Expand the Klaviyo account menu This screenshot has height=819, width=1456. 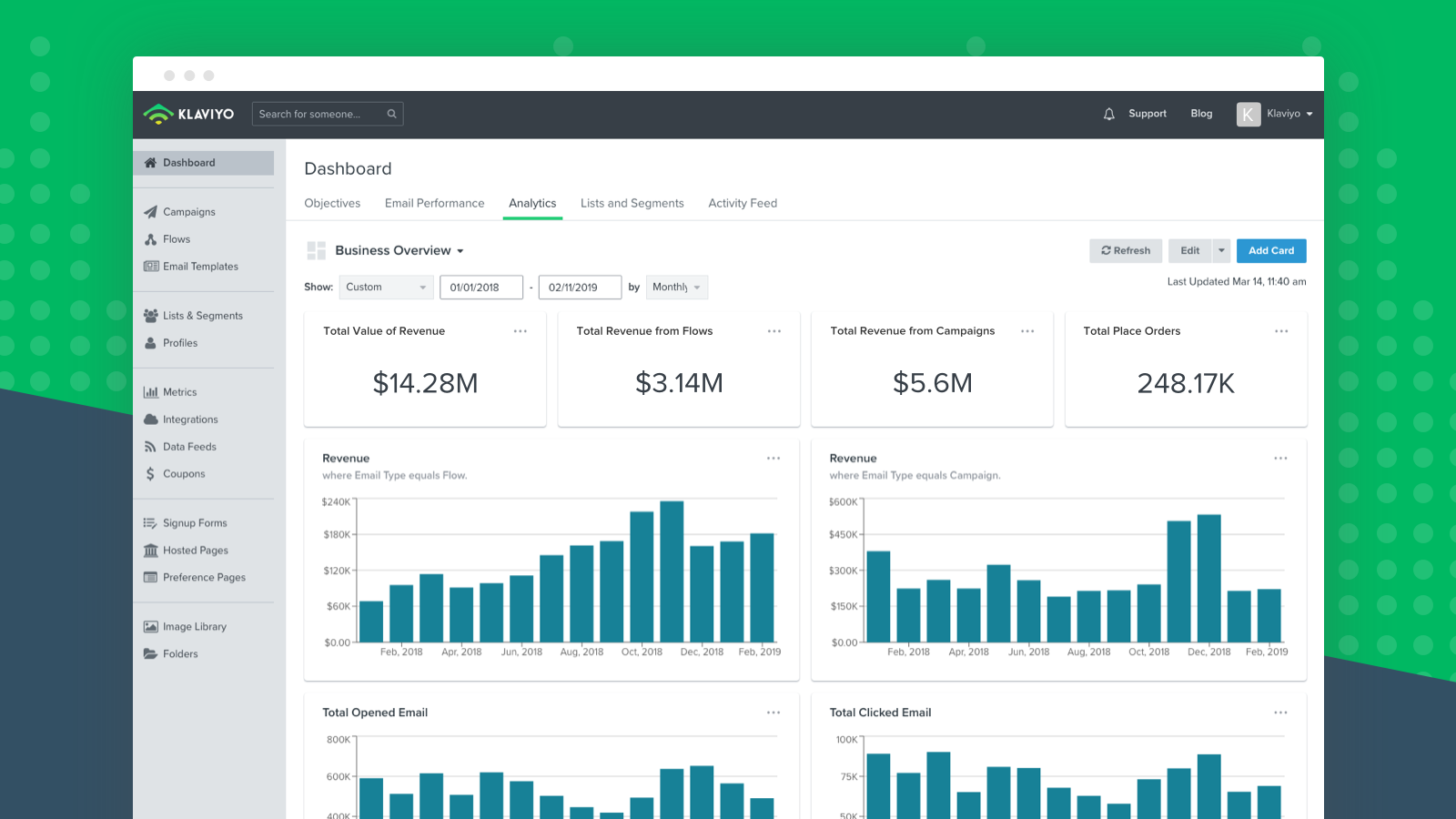click(1283, 114)
